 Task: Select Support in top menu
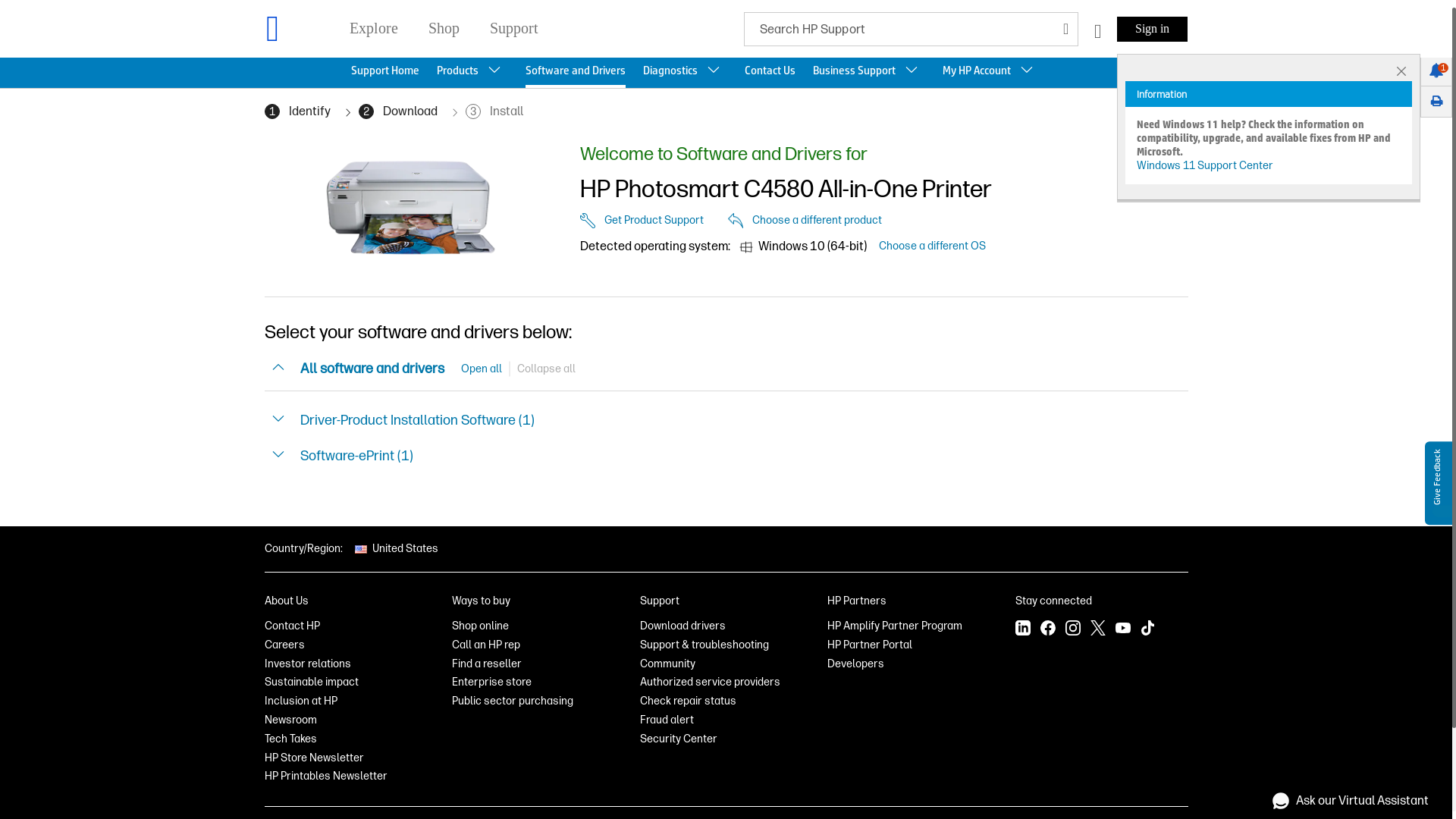[x=514, y=28]
